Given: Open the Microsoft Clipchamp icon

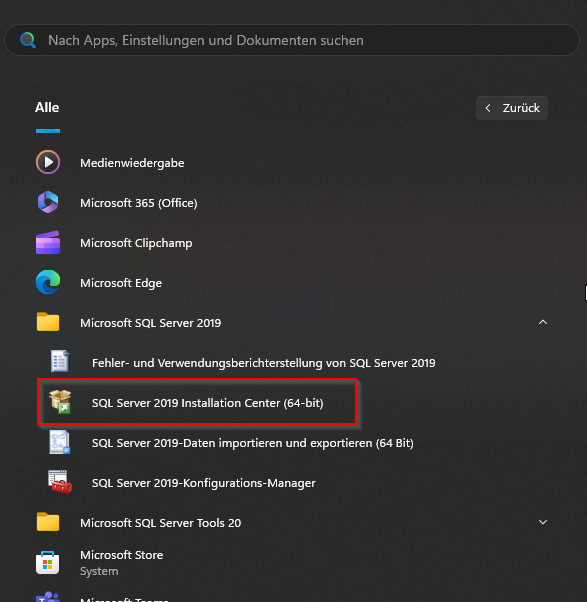Looking at the screenshot, I should pos(48,242).
